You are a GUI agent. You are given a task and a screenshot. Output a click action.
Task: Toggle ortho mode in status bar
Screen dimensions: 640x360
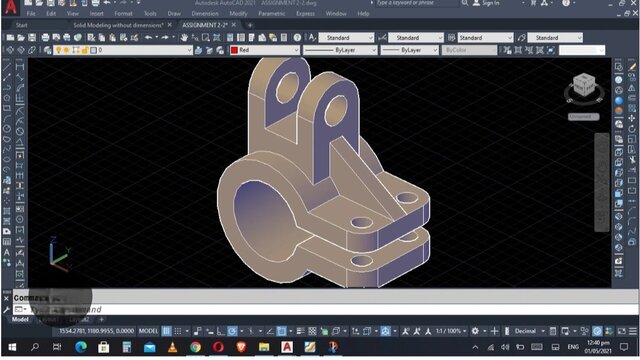click(x=221, y=331)
